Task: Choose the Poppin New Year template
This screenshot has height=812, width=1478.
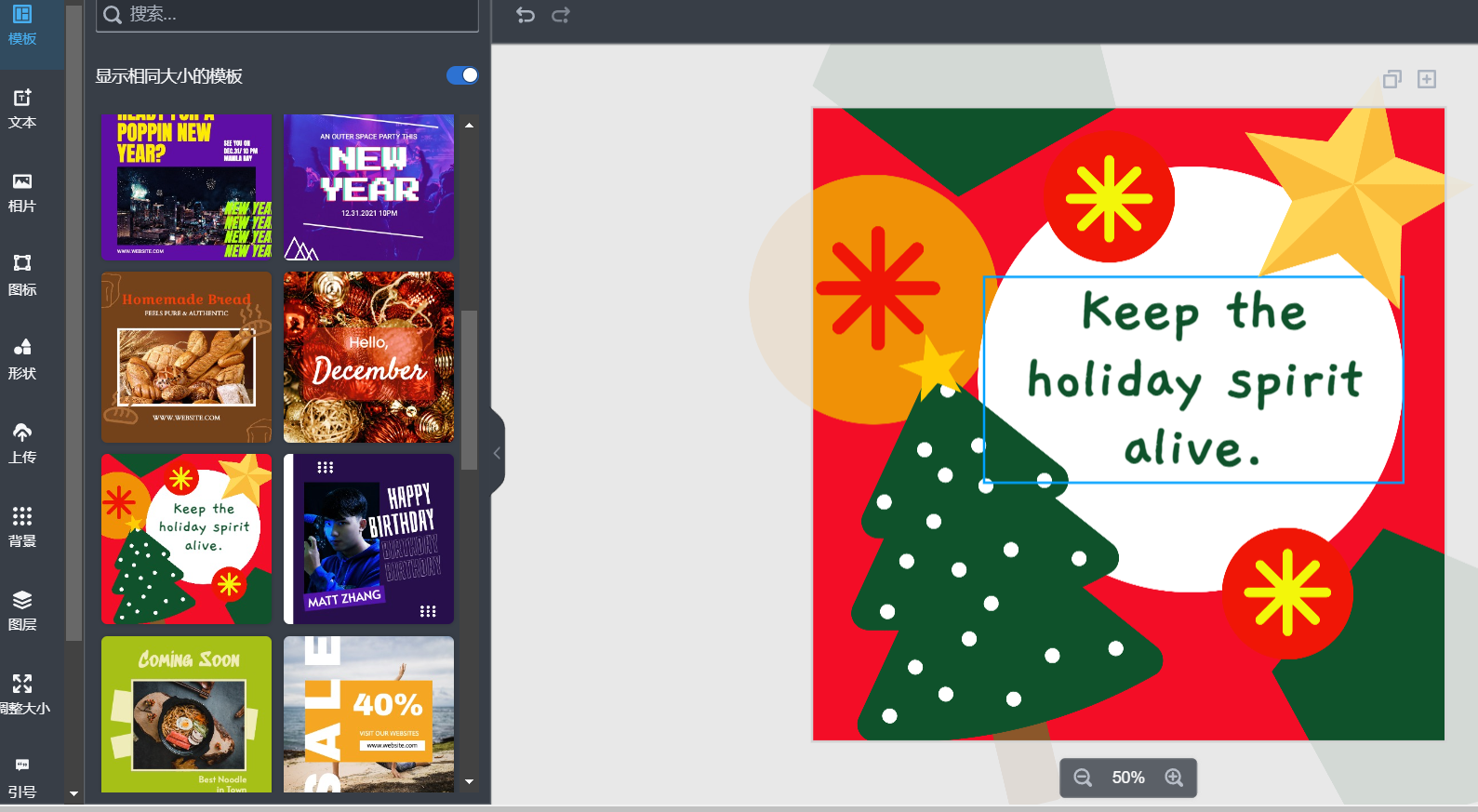Action: tap(186, 187)
